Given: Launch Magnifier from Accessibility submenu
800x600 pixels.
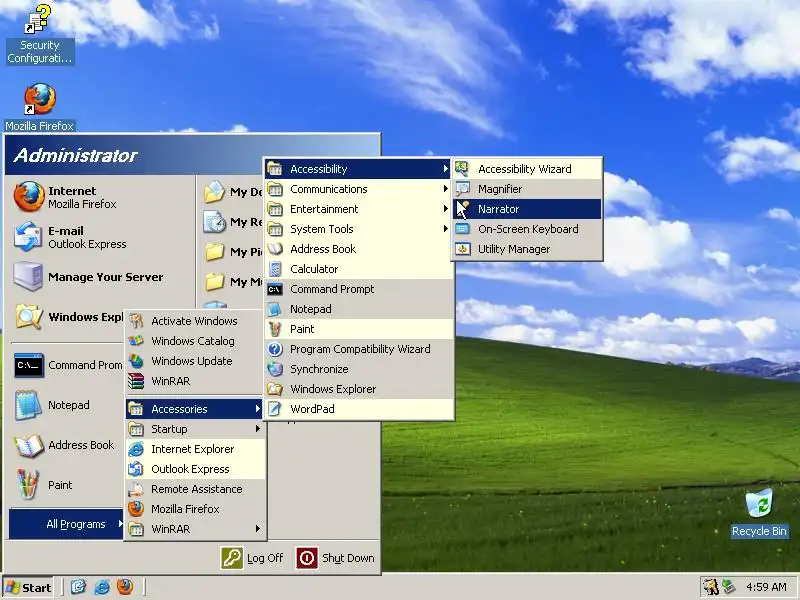Looking at the screenshot, I should (527, 189).
